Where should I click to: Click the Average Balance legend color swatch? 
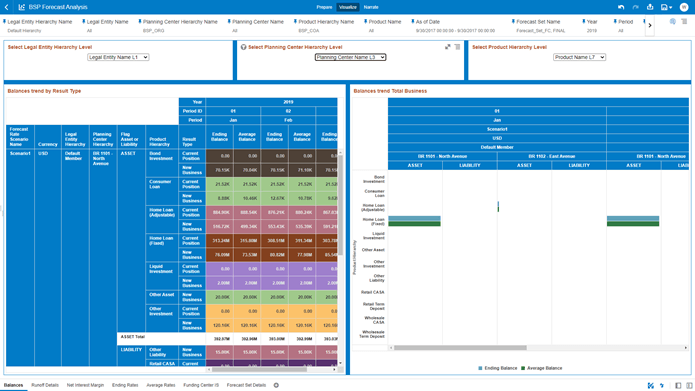pos(523,368)
